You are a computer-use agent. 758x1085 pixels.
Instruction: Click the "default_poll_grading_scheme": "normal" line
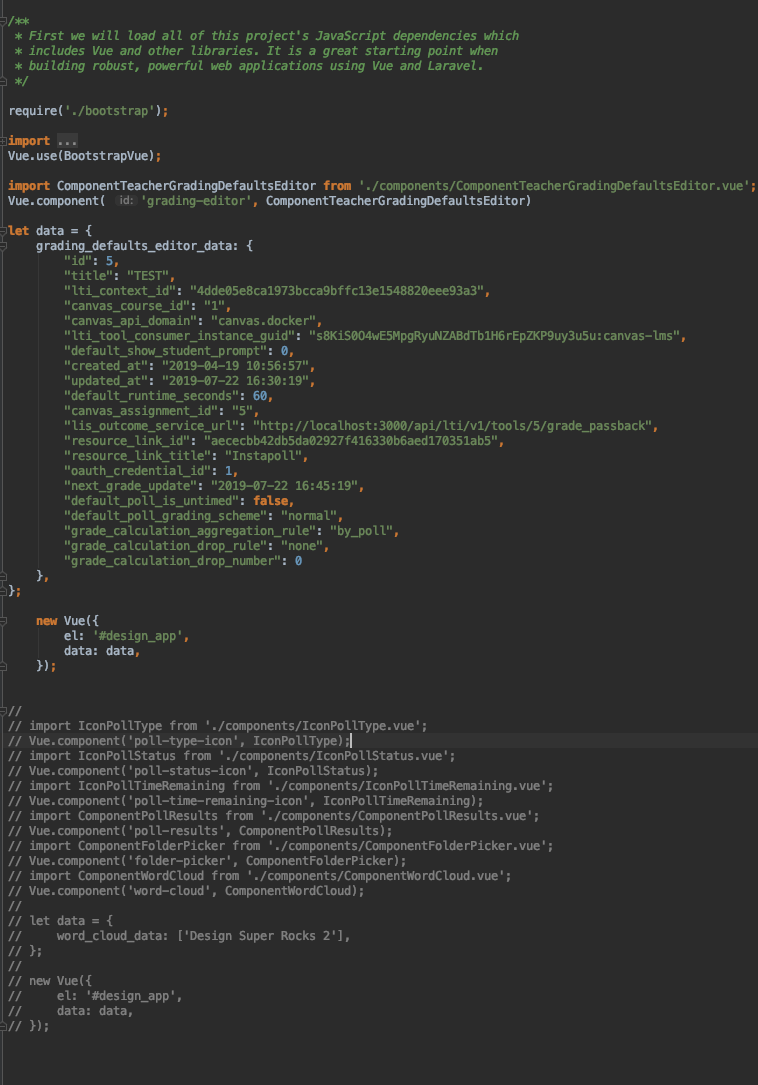(x=204, y=516)
